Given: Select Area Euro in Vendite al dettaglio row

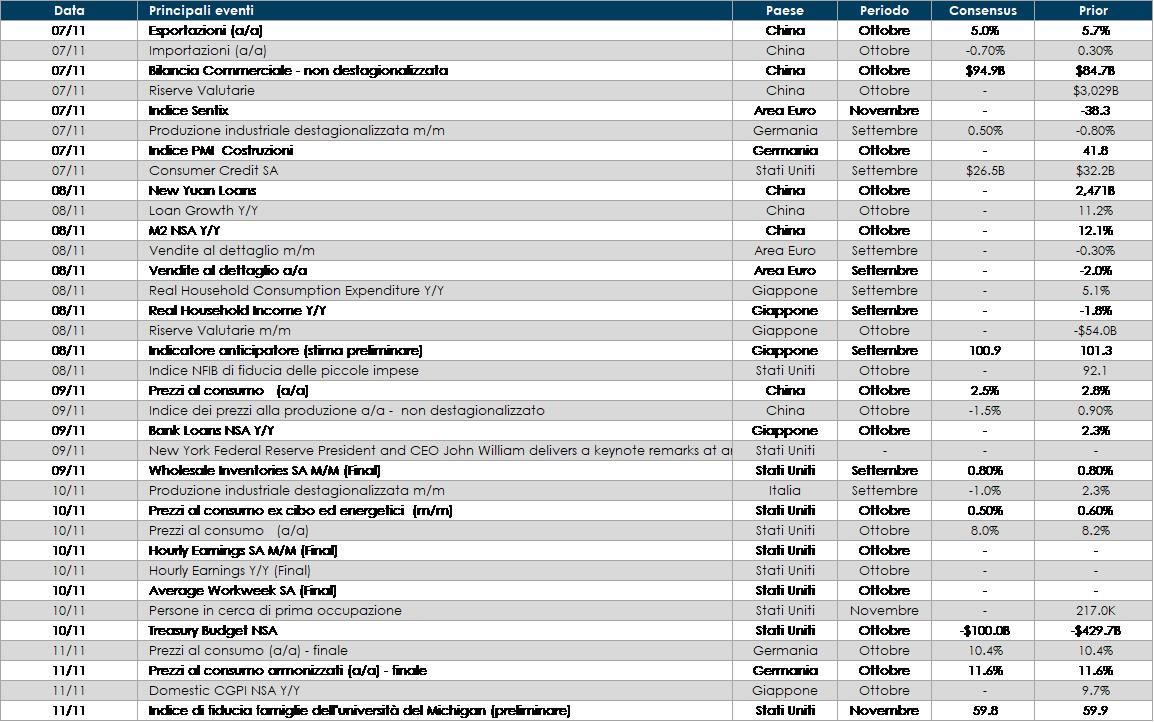Looking at the screenshot, I should (785, 251).
